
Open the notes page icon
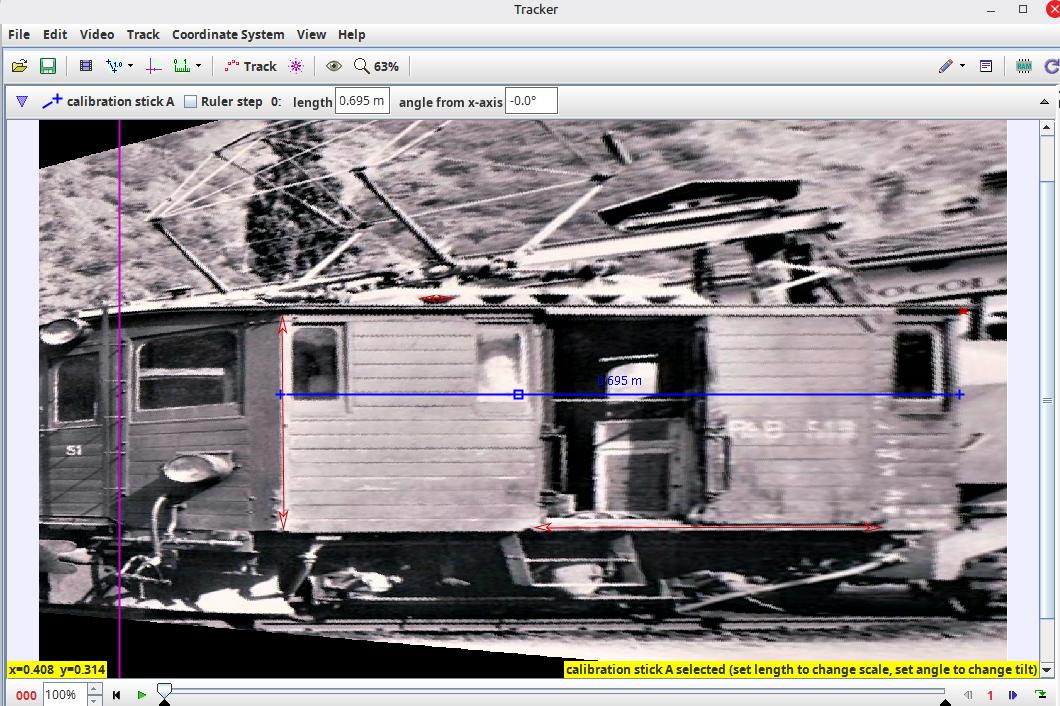click(986, 66)
